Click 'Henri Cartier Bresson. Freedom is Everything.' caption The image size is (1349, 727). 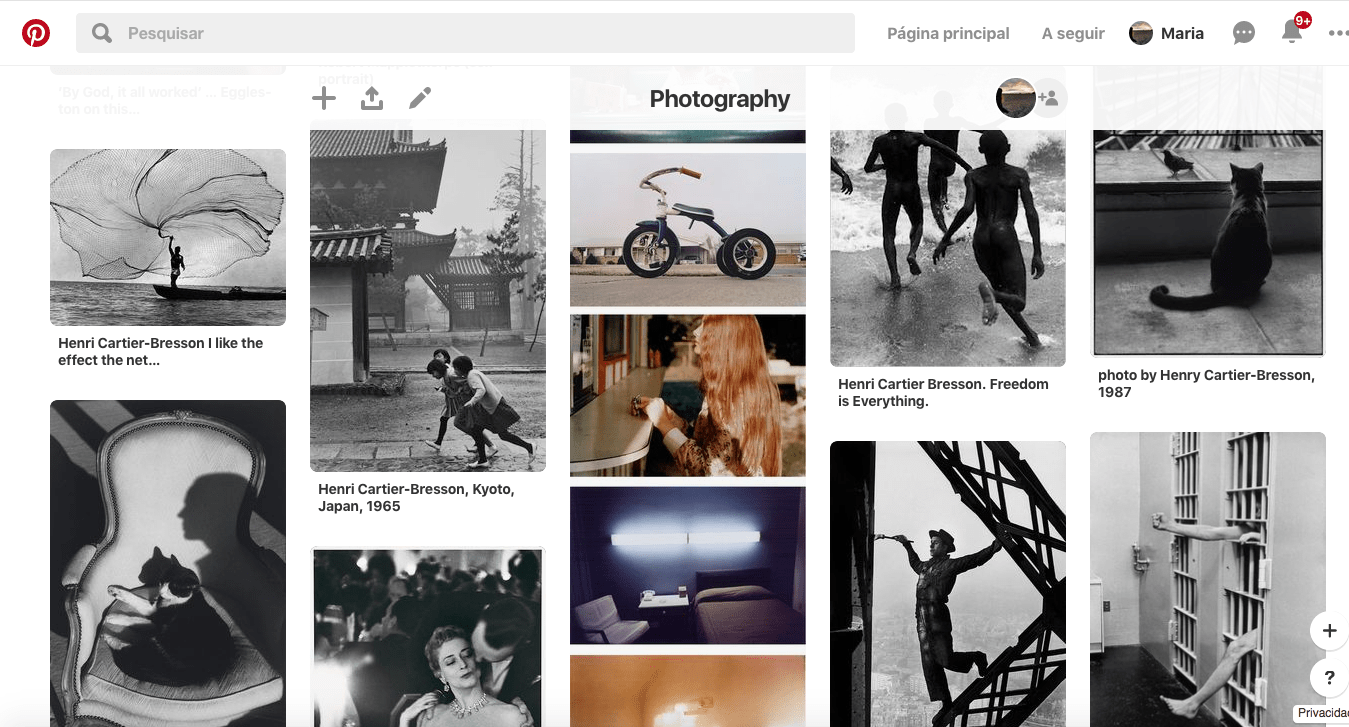[x=943, y=393]
